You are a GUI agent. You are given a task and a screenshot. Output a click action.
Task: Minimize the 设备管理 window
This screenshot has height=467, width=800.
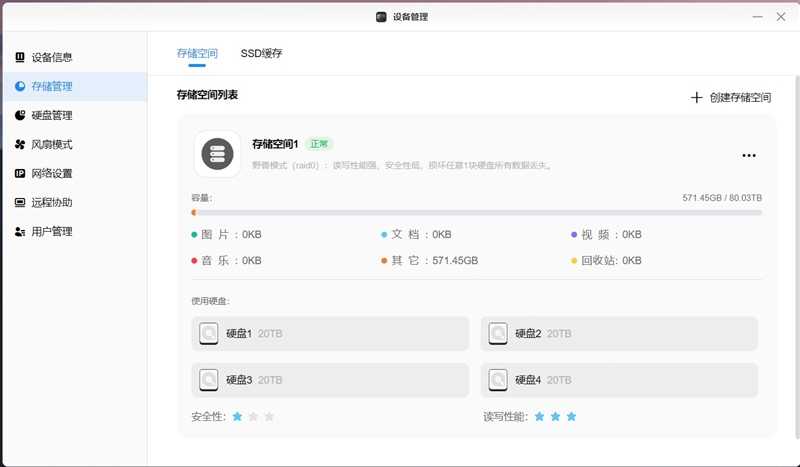(758, 17)
